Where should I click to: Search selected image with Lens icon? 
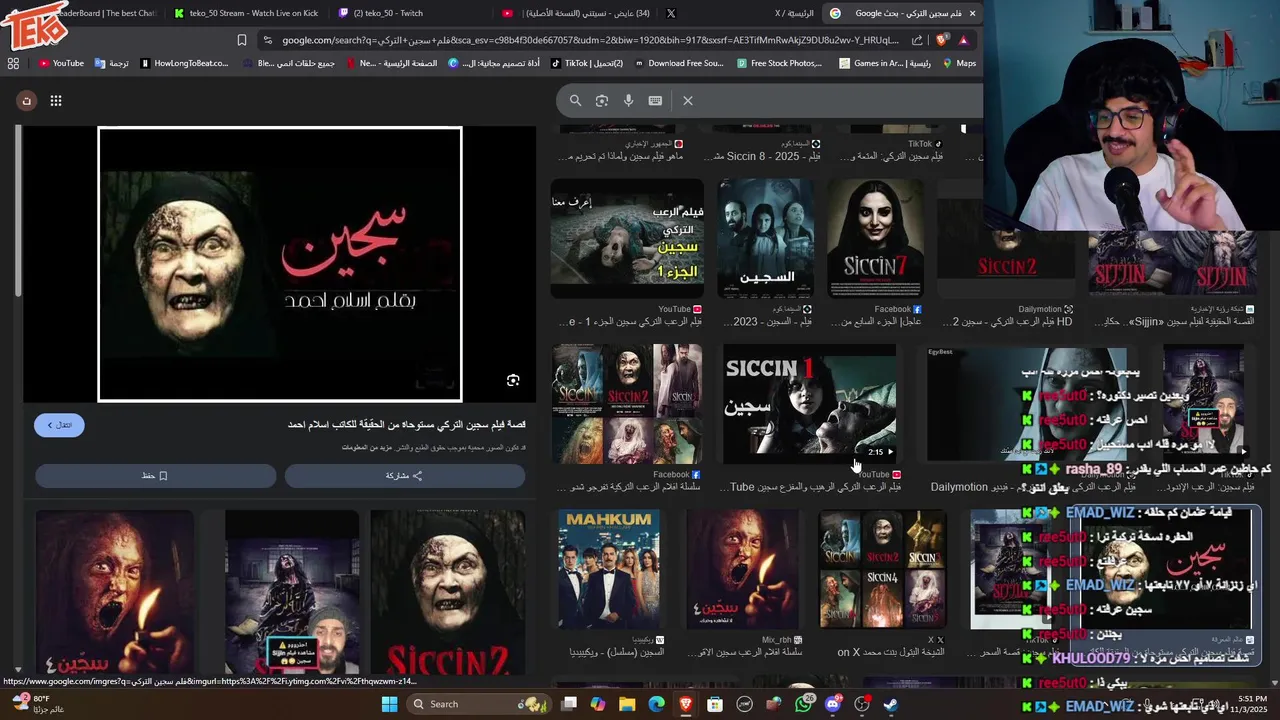[x=513, y=380]
